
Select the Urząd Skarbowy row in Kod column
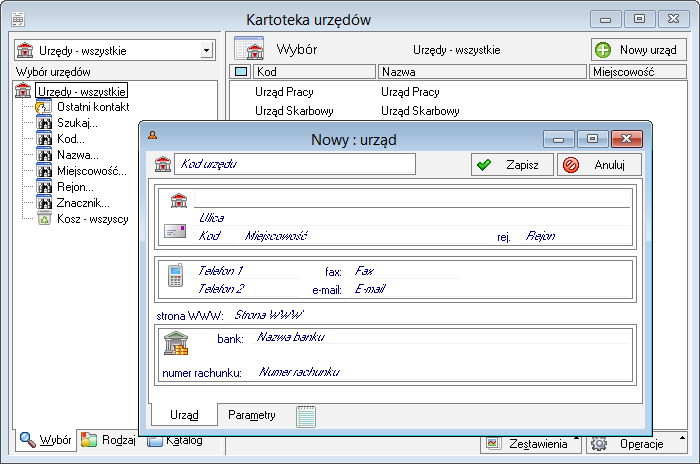(x=294, y=111)
